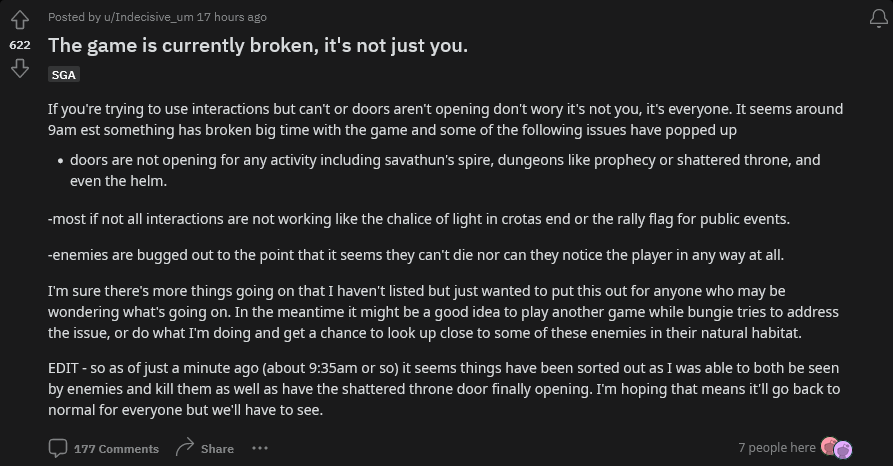Click the '7 people here' text

(776, 448)
